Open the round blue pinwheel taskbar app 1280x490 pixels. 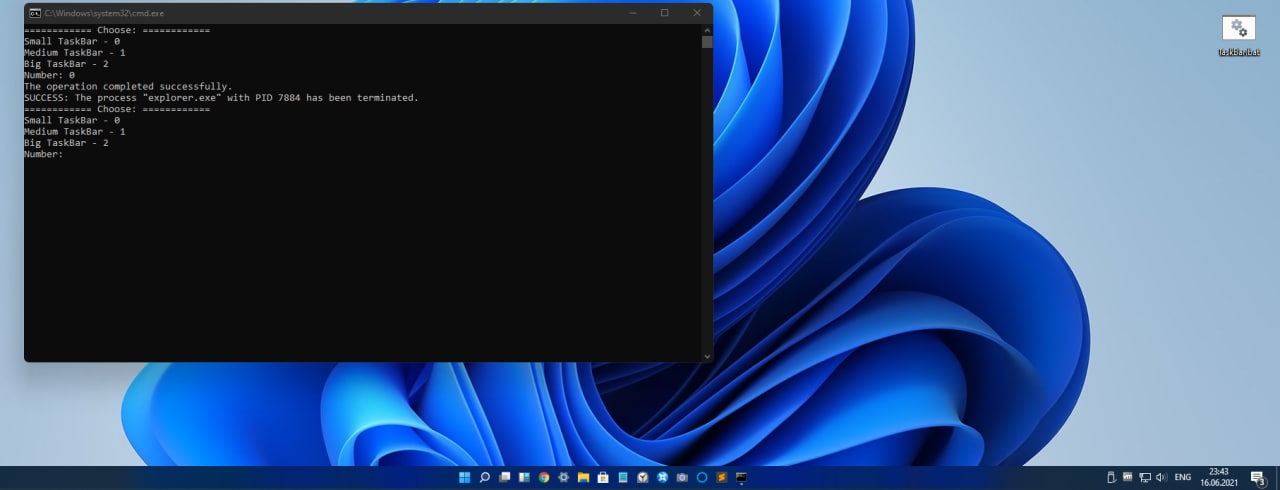662,477
